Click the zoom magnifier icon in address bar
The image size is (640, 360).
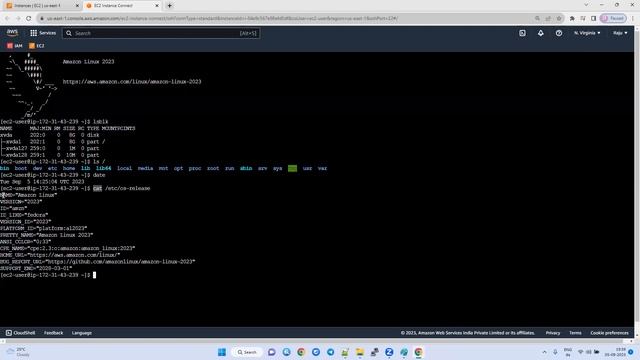click(x=537, y=18)
